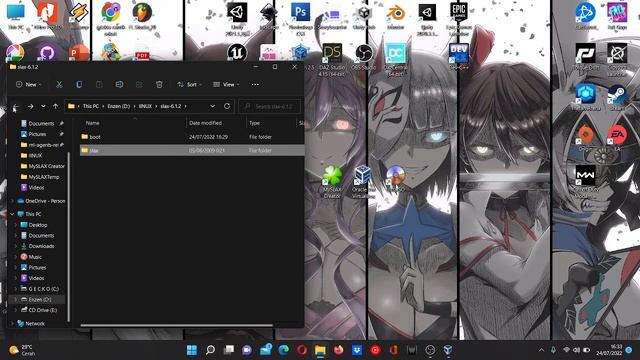Go back using the Explorer back arrow
The width and height of the screenshot is (640, 360).
tap(16, 107)
